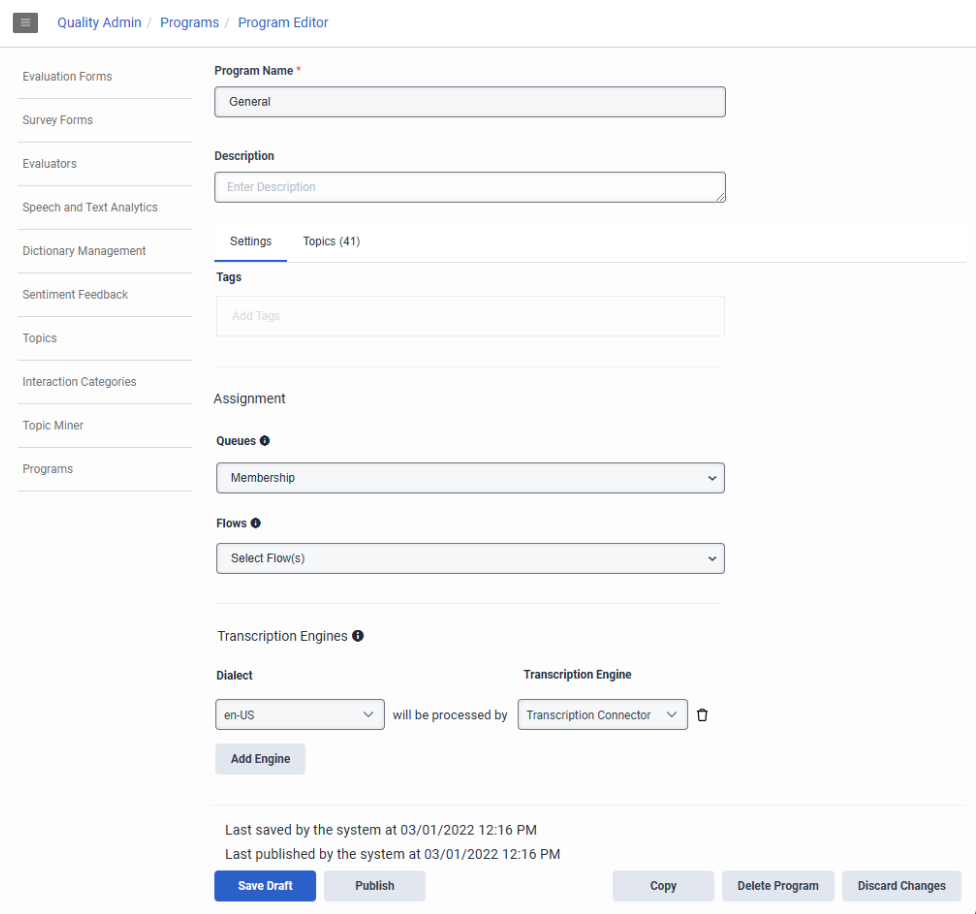Open Speech and Text Analytics in sidebar
976x914 pixels.
pos(90,207)
